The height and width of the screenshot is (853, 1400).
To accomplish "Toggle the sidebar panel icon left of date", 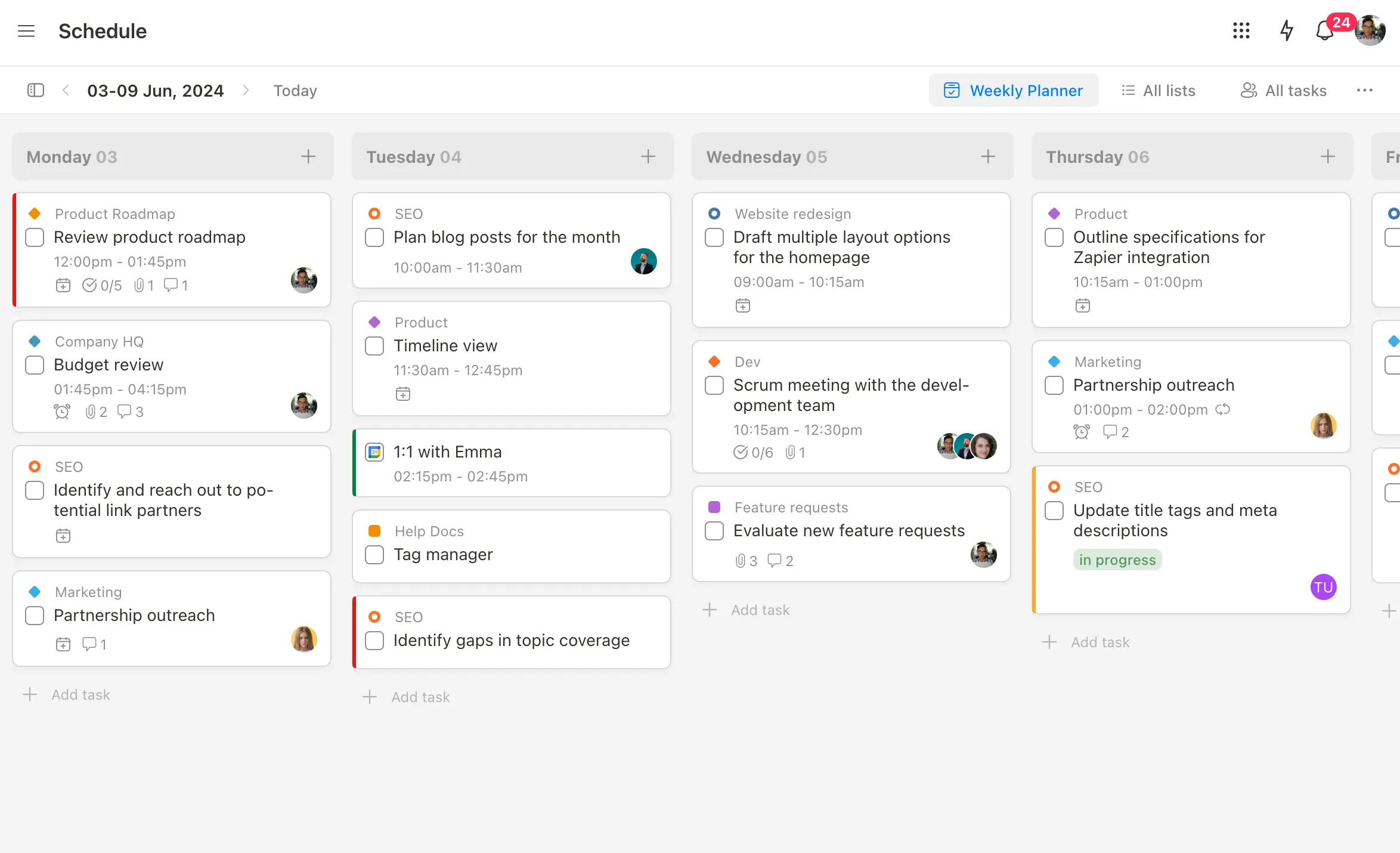I will point(35,90).
